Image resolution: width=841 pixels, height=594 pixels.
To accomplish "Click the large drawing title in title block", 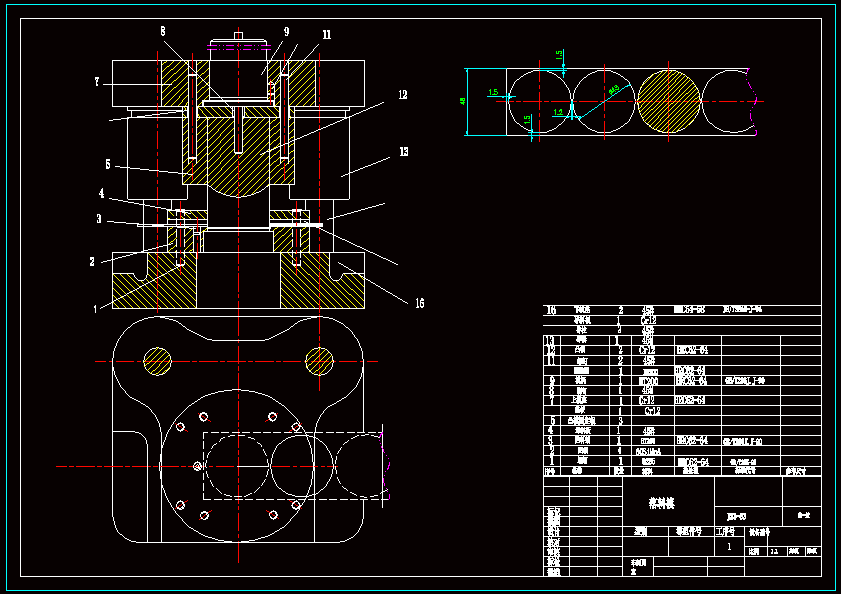I will [662, 503].
